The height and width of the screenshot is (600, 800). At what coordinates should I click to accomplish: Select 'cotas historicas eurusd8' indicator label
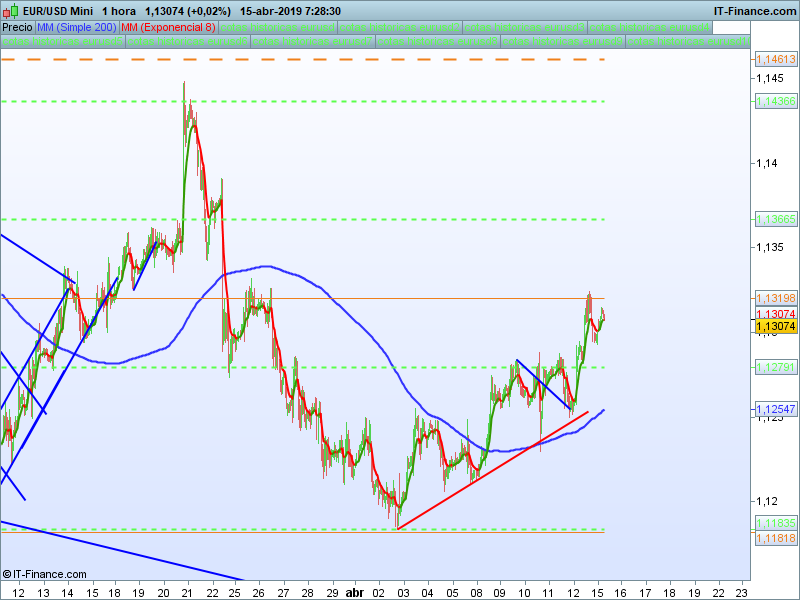click(438, 41)
